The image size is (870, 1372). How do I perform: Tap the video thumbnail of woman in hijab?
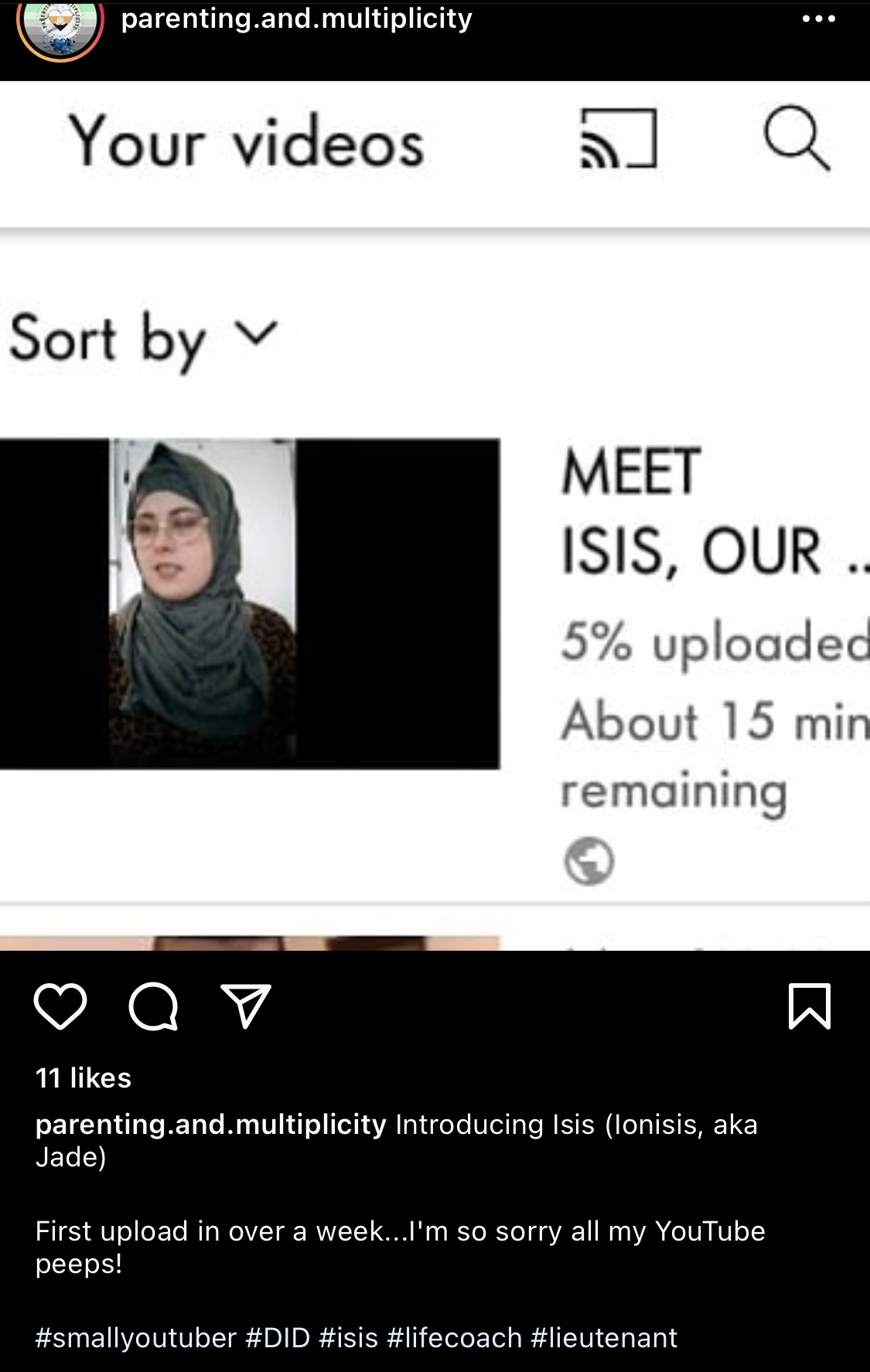[249, 603]
